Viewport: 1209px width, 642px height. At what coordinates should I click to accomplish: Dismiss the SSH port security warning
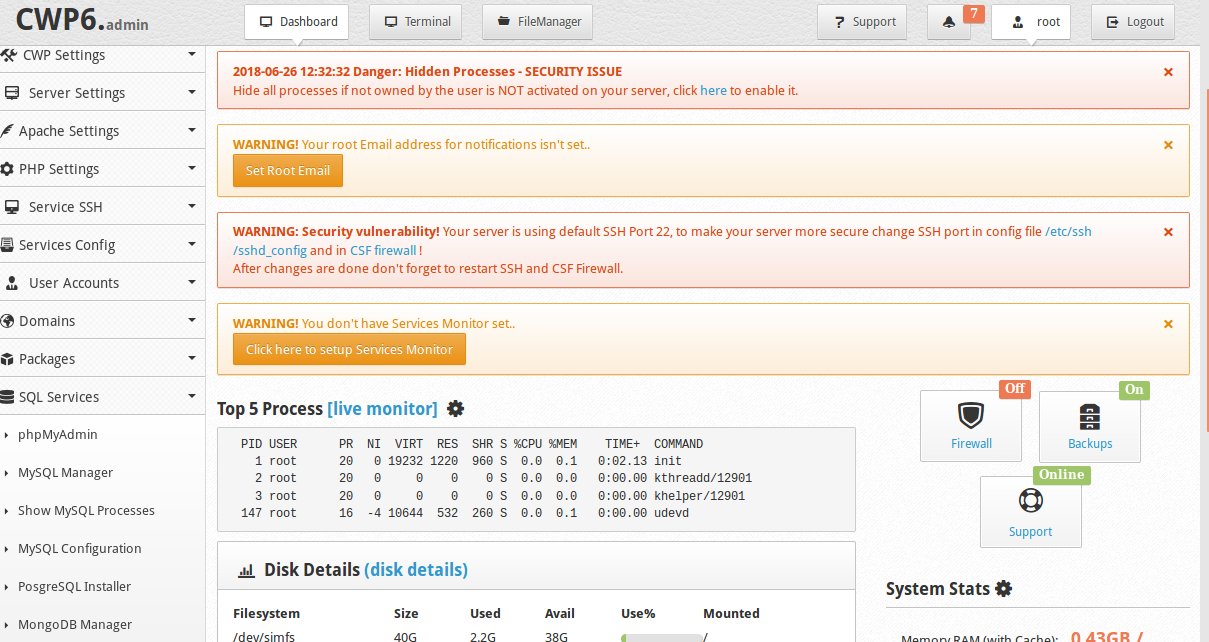tap(1168, 231)
